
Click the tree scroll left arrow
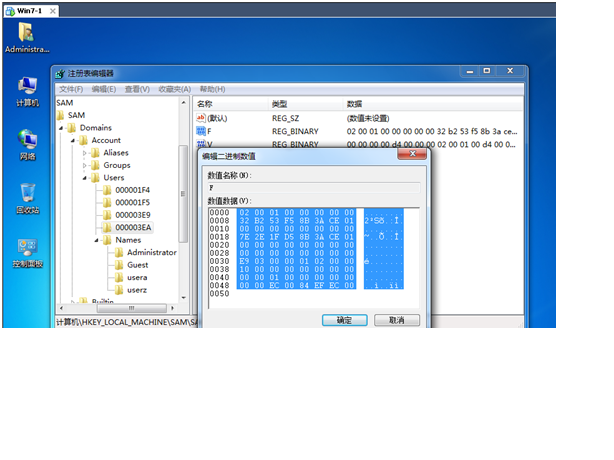tap(61, 308)
